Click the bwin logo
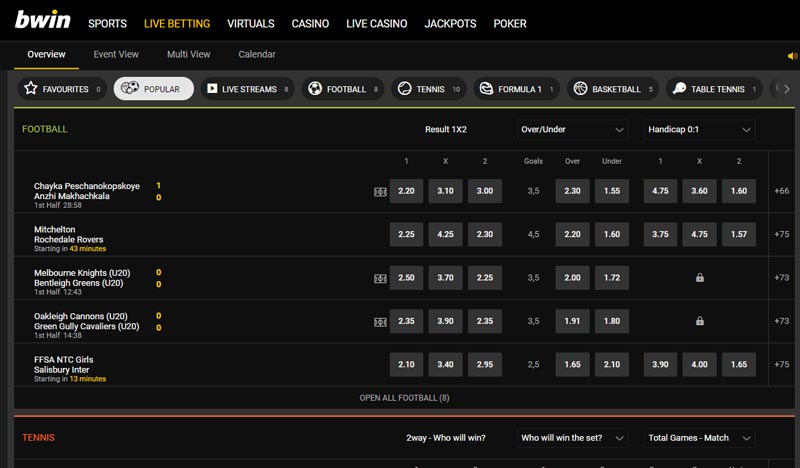The image size is (800, 468). (42, 20)
